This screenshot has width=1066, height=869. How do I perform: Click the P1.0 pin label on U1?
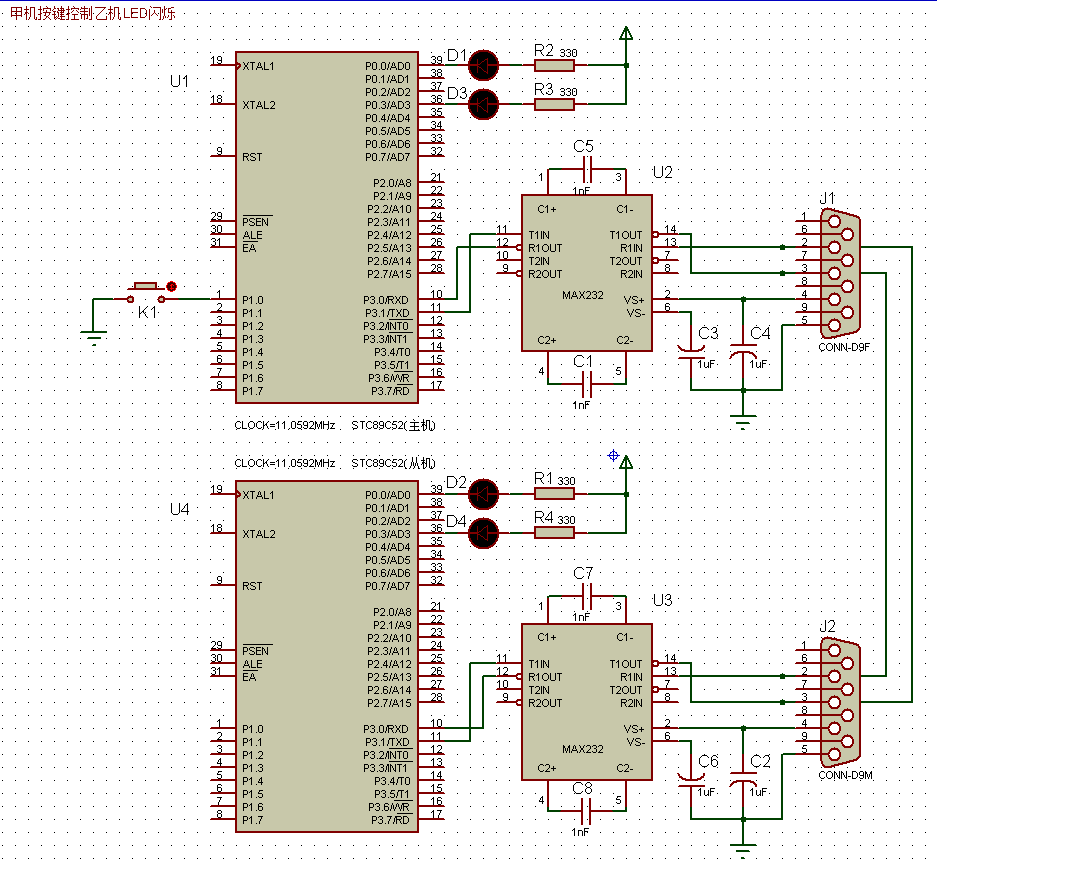coord(252,300)
